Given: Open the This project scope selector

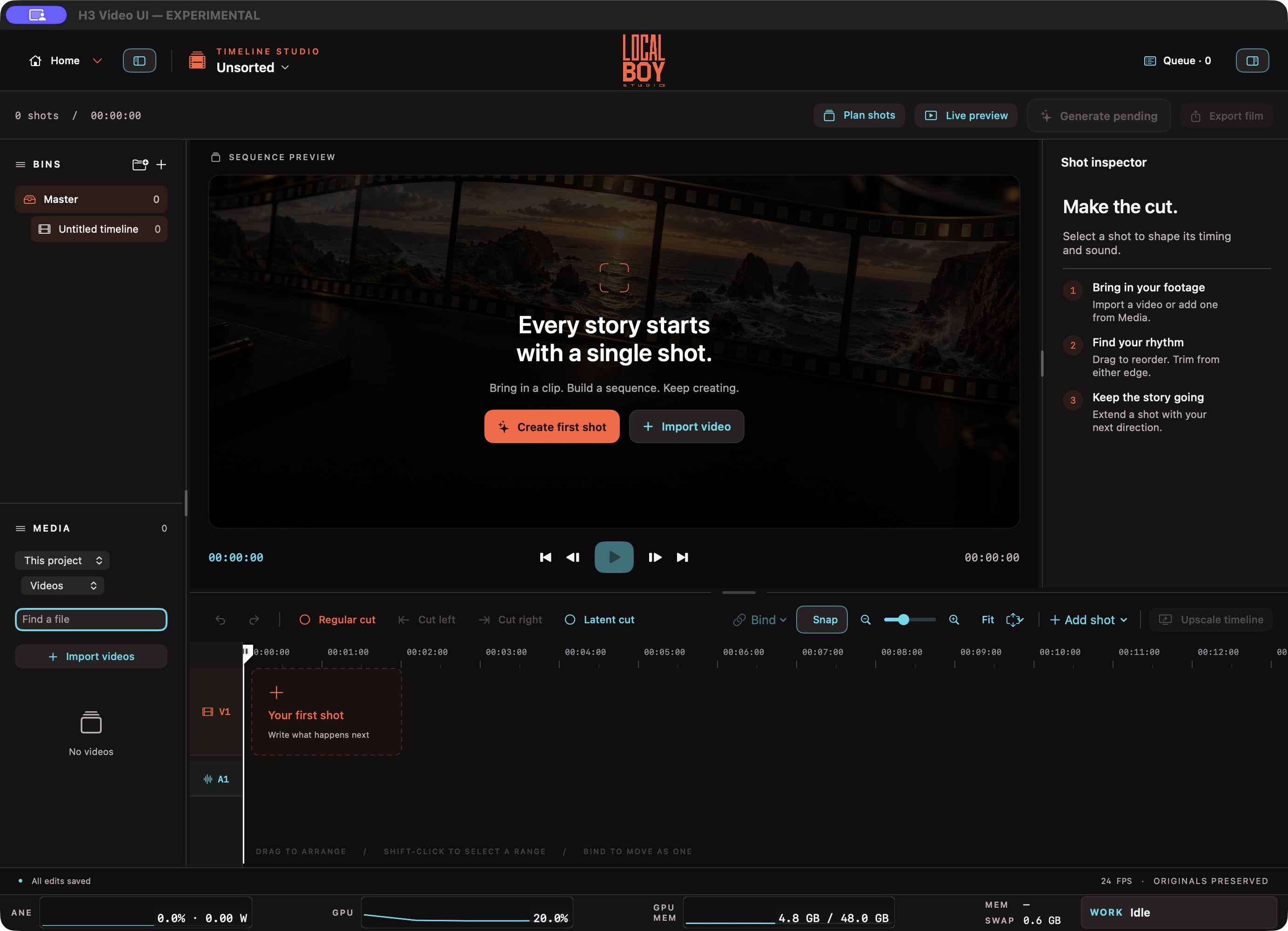Looking at the screenshot, I should (62, 560).
